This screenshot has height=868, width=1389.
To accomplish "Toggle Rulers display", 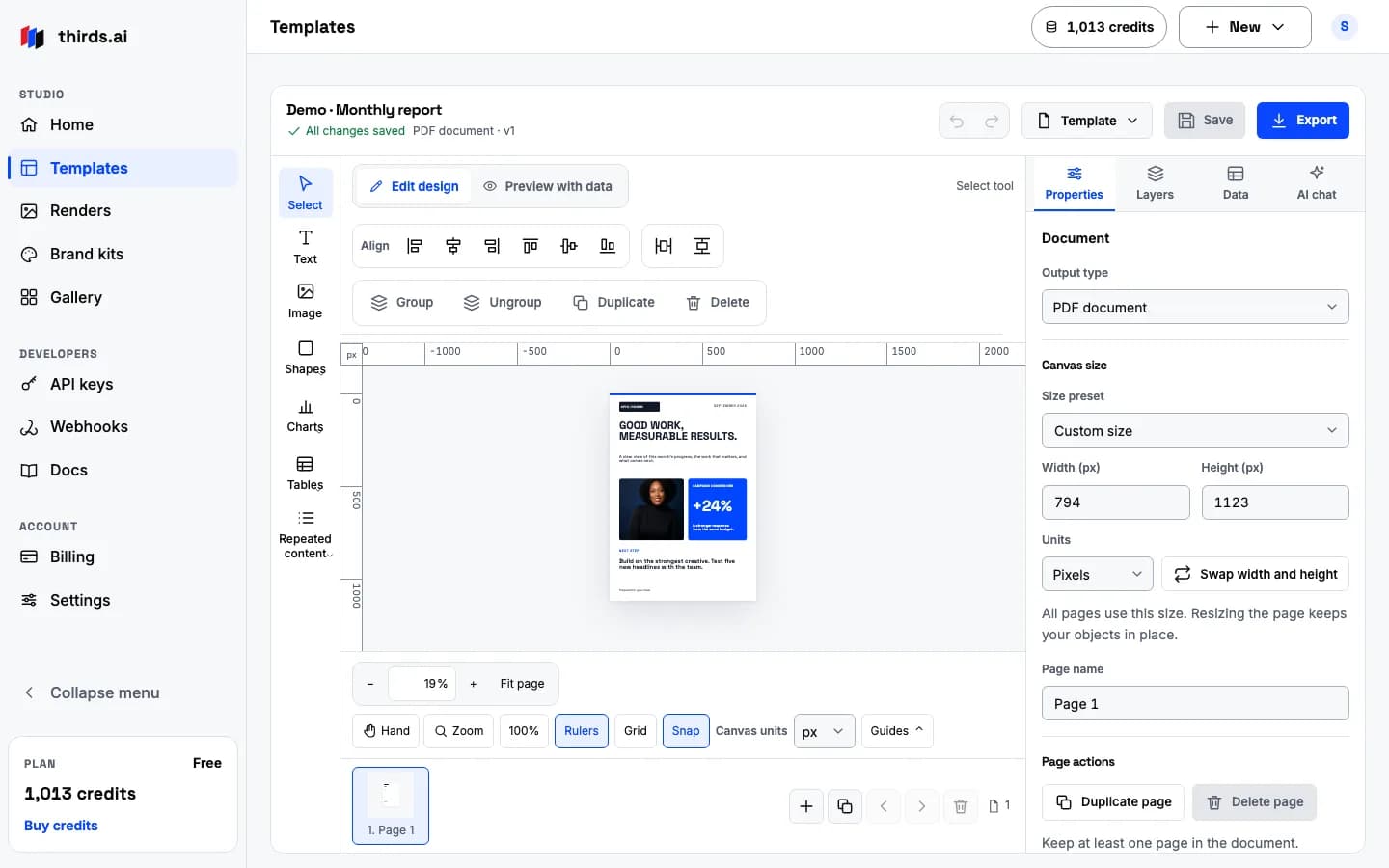I will click(x=582, y=731).
